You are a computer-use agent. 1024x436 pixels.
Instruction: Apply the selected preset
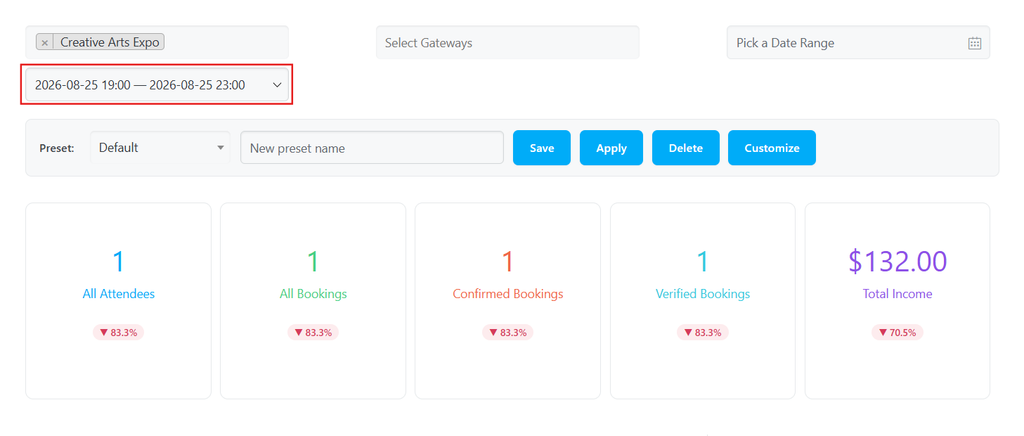611,148
